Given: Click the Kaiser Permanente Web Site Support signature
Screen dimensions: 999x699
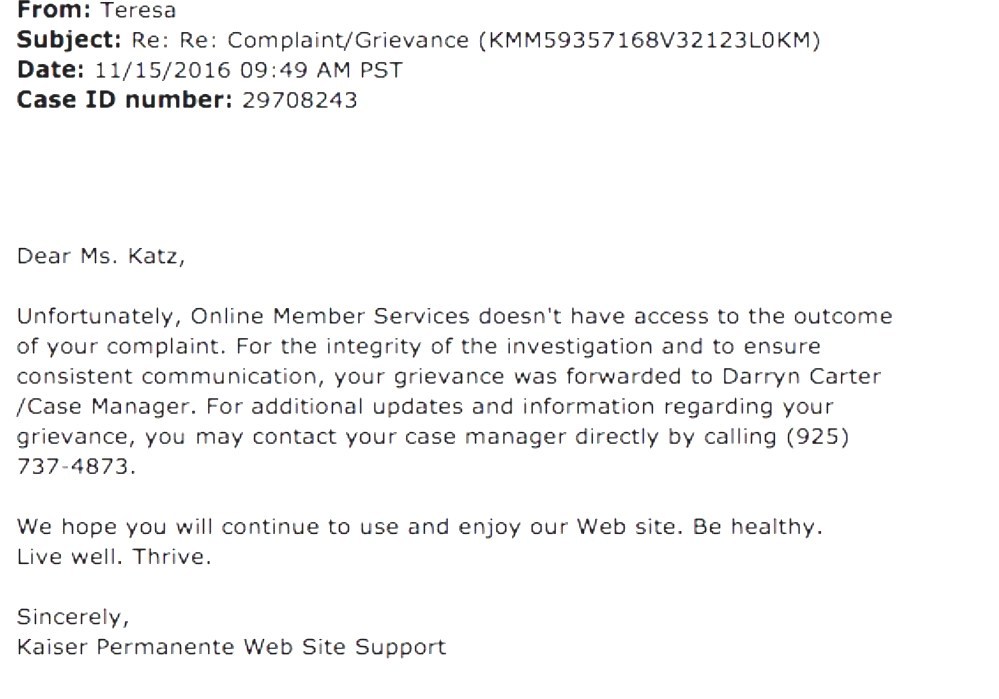Looking at the screenshot, I should pyautogui.click(x=231, y=647).
